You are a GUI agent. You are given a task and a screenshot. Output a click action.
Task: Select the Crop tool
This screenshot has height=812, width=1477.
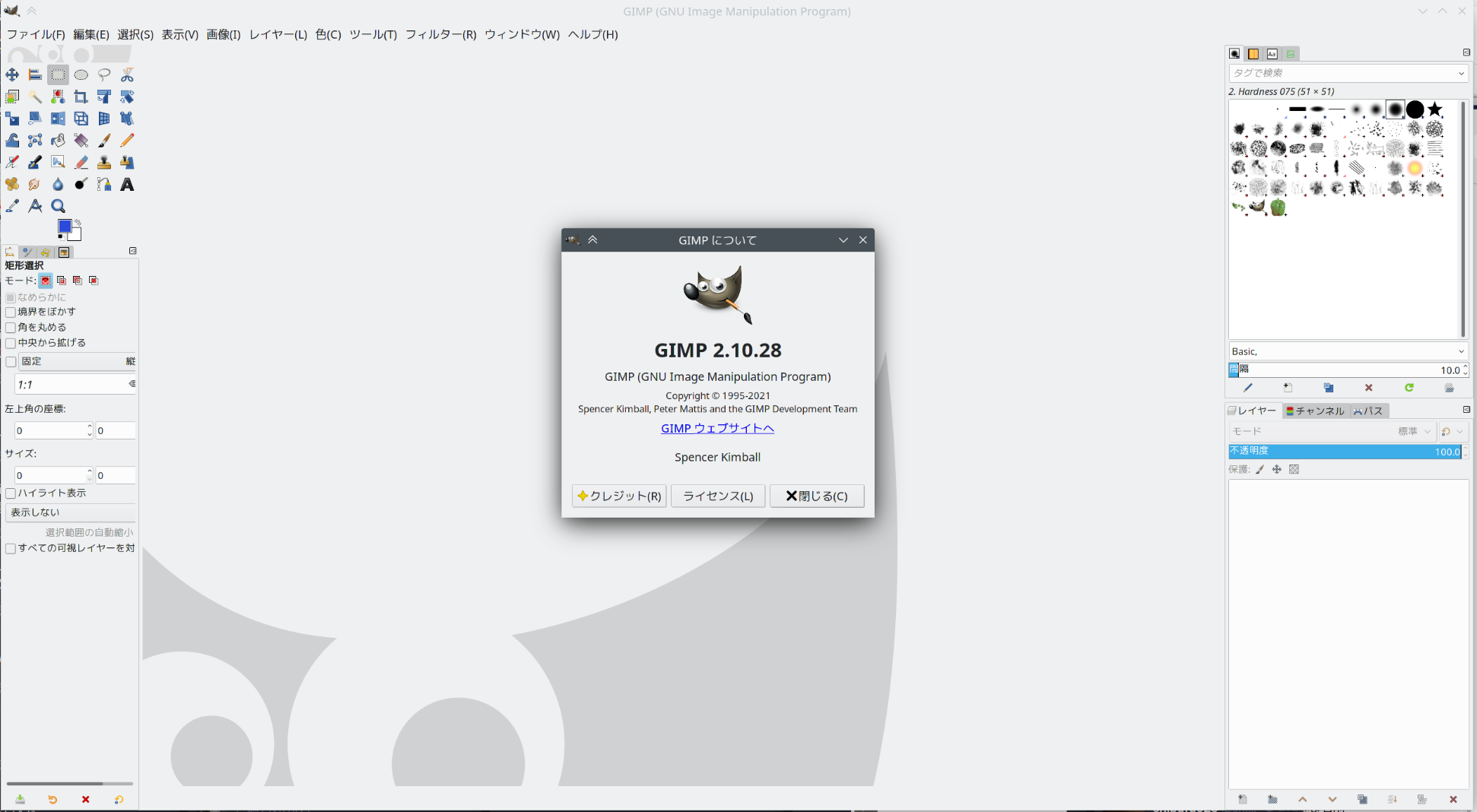click(x=81, y=97)
